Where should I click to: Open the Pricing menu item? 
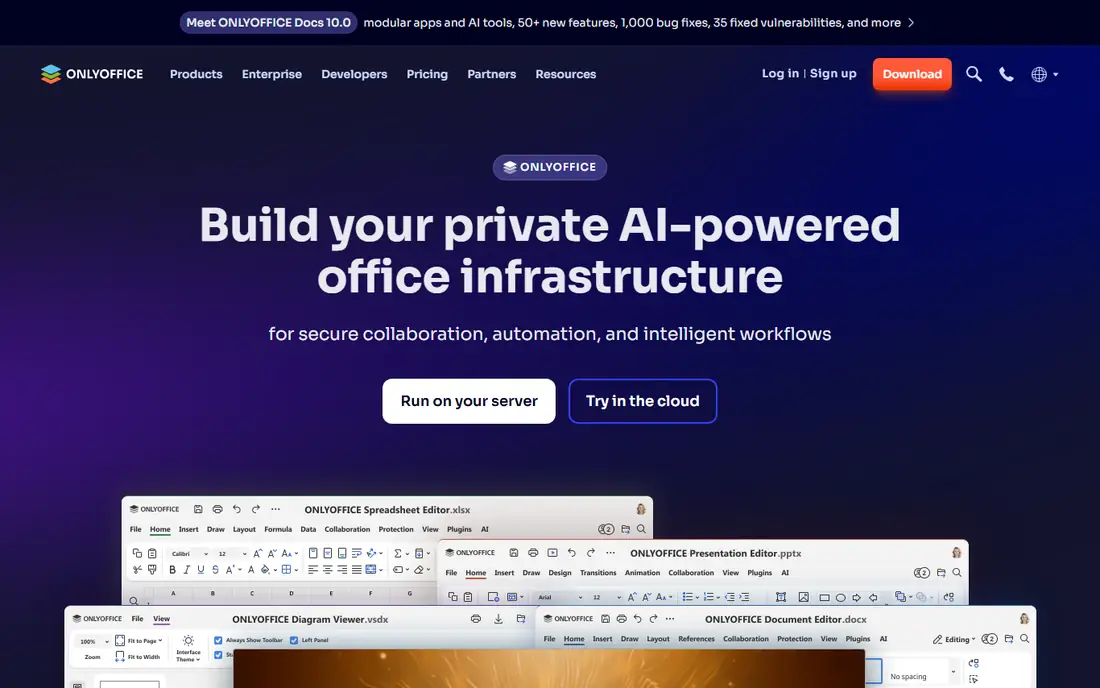pyautogui.click(x=427, y=74)
